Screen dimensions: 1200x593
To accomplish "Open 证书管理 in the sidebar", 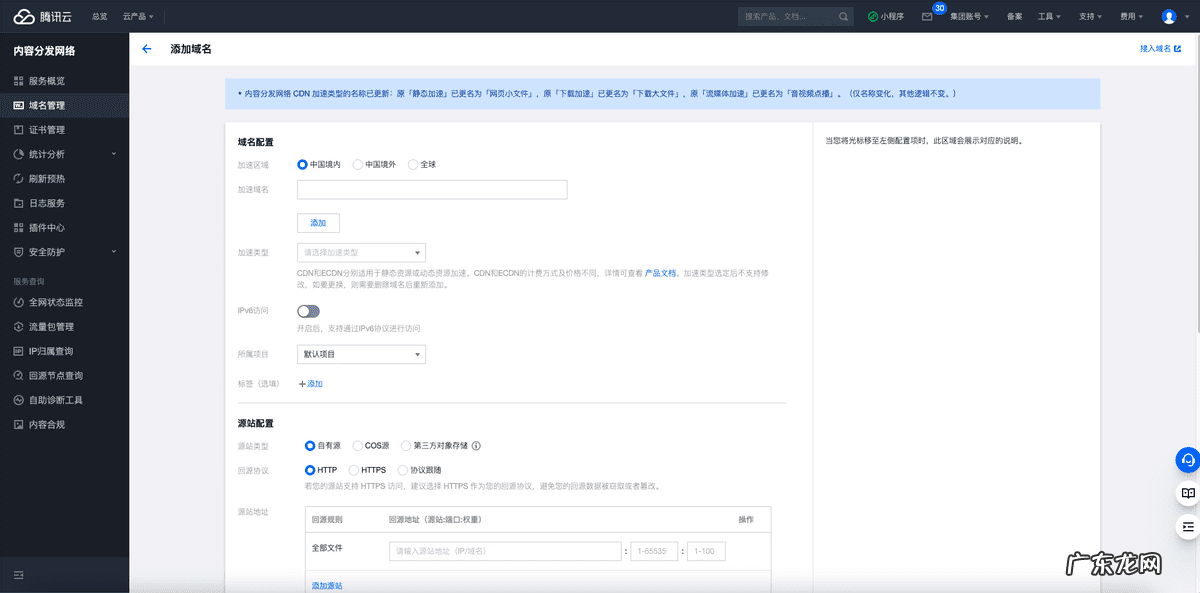I will [x=46, y=130].
